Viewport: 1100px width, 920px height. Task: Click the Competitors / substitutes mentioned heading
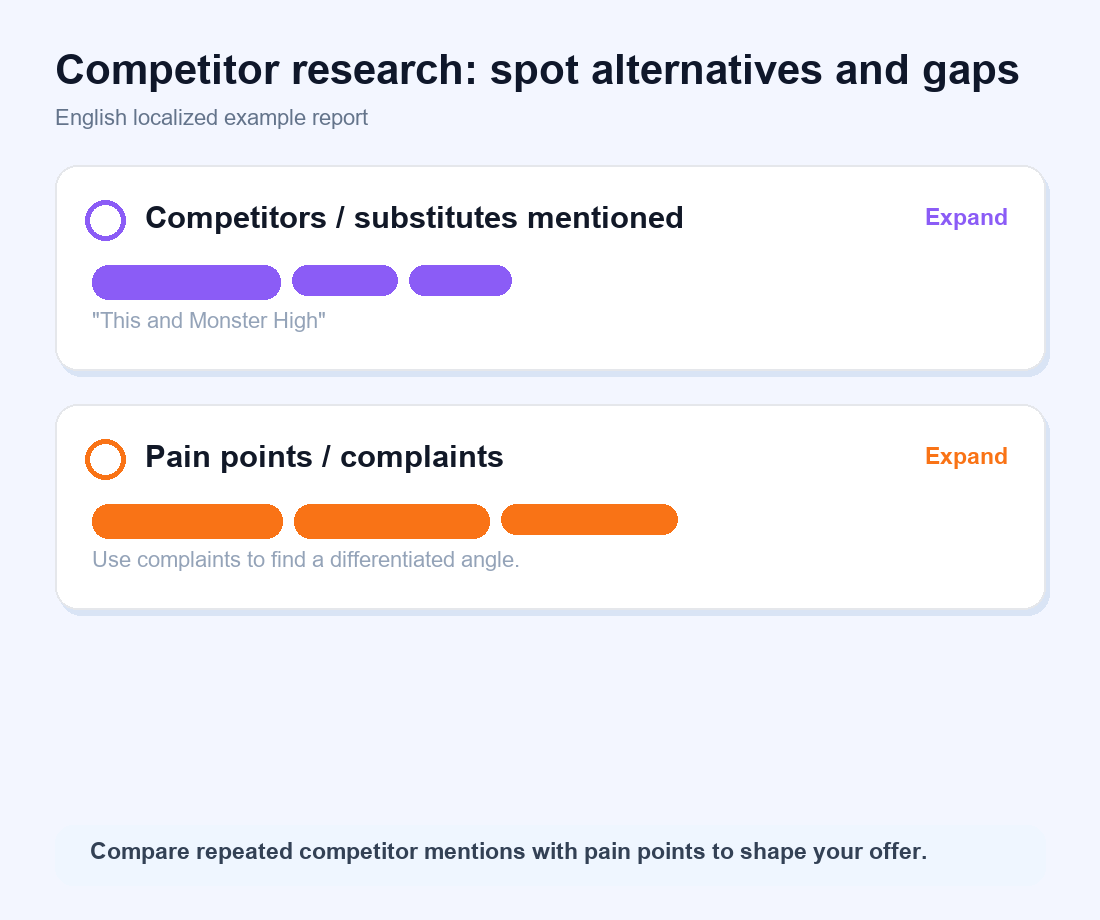pyautogui.click(x=414, y=218)
